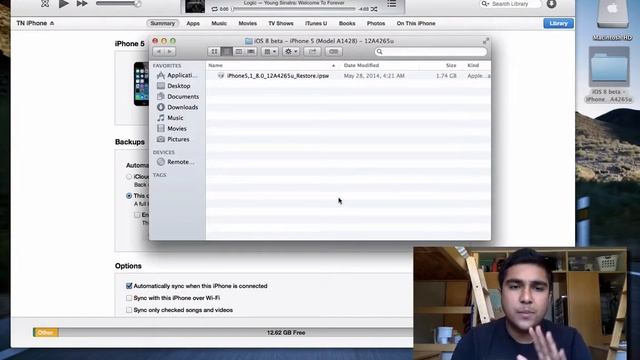Toggle shuffle in iTunes now playing
The width and height of the screenshot is (640, 360).
374,9
